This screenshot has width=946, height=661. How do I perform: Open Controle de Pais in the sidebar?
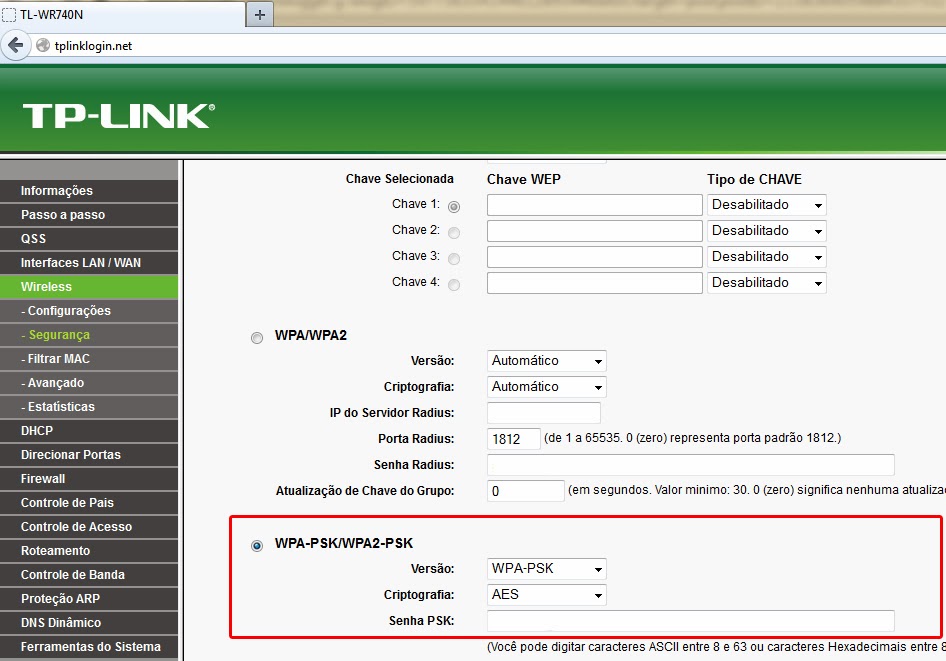coord(89,503)
